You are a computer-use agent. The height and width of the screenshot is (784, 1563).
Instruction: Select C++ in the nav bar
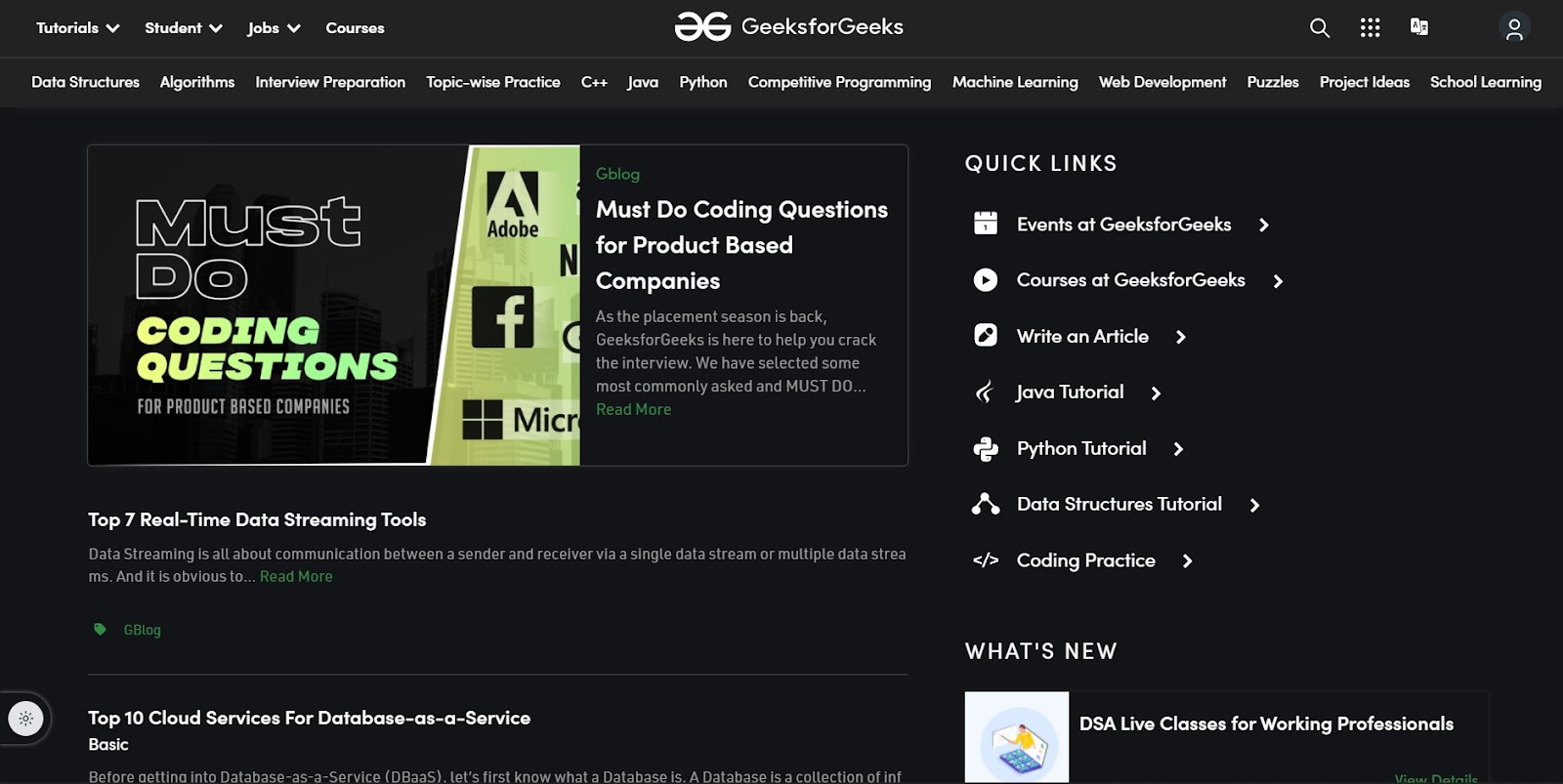coord(594,82)
